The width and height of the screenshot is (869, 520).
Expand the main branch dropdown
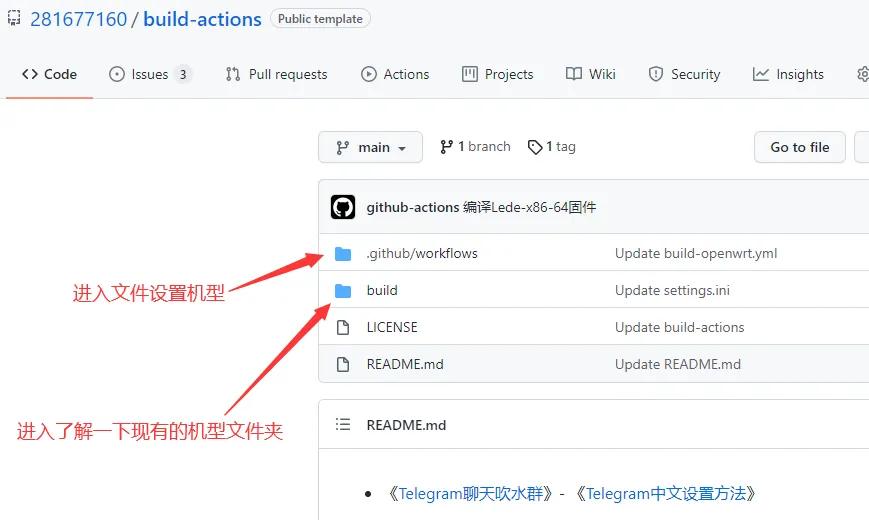(x=370, y=147)
